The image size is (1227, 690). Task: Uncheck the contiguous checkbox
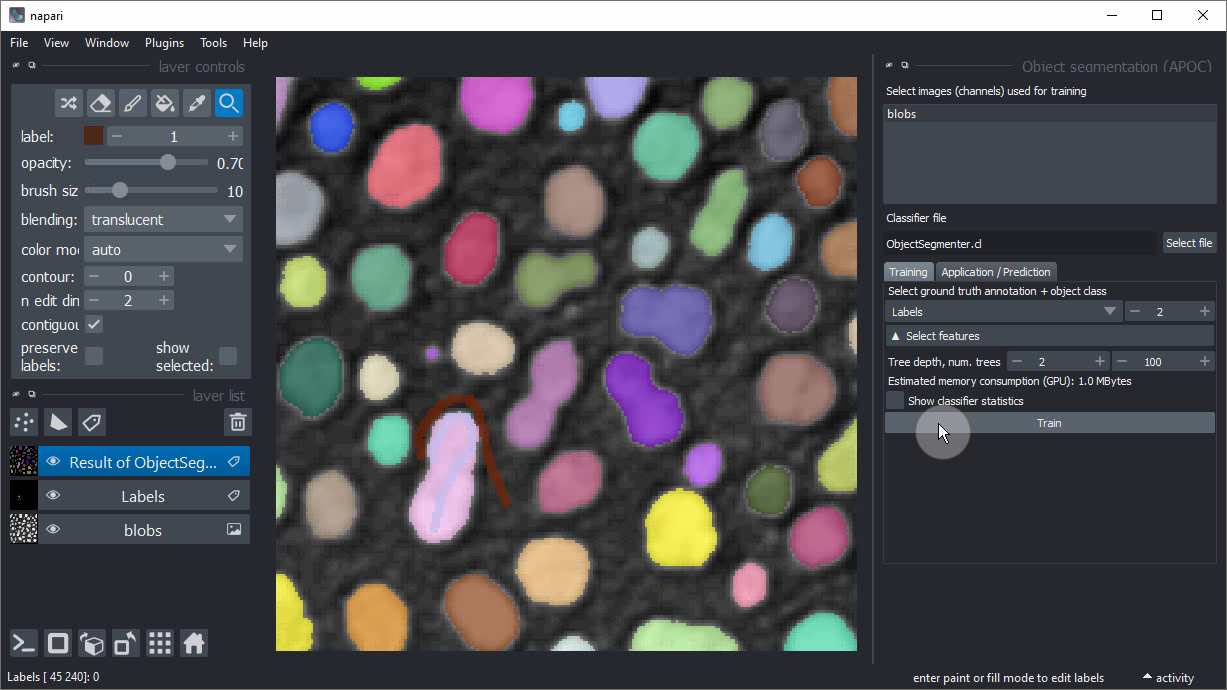93,325
